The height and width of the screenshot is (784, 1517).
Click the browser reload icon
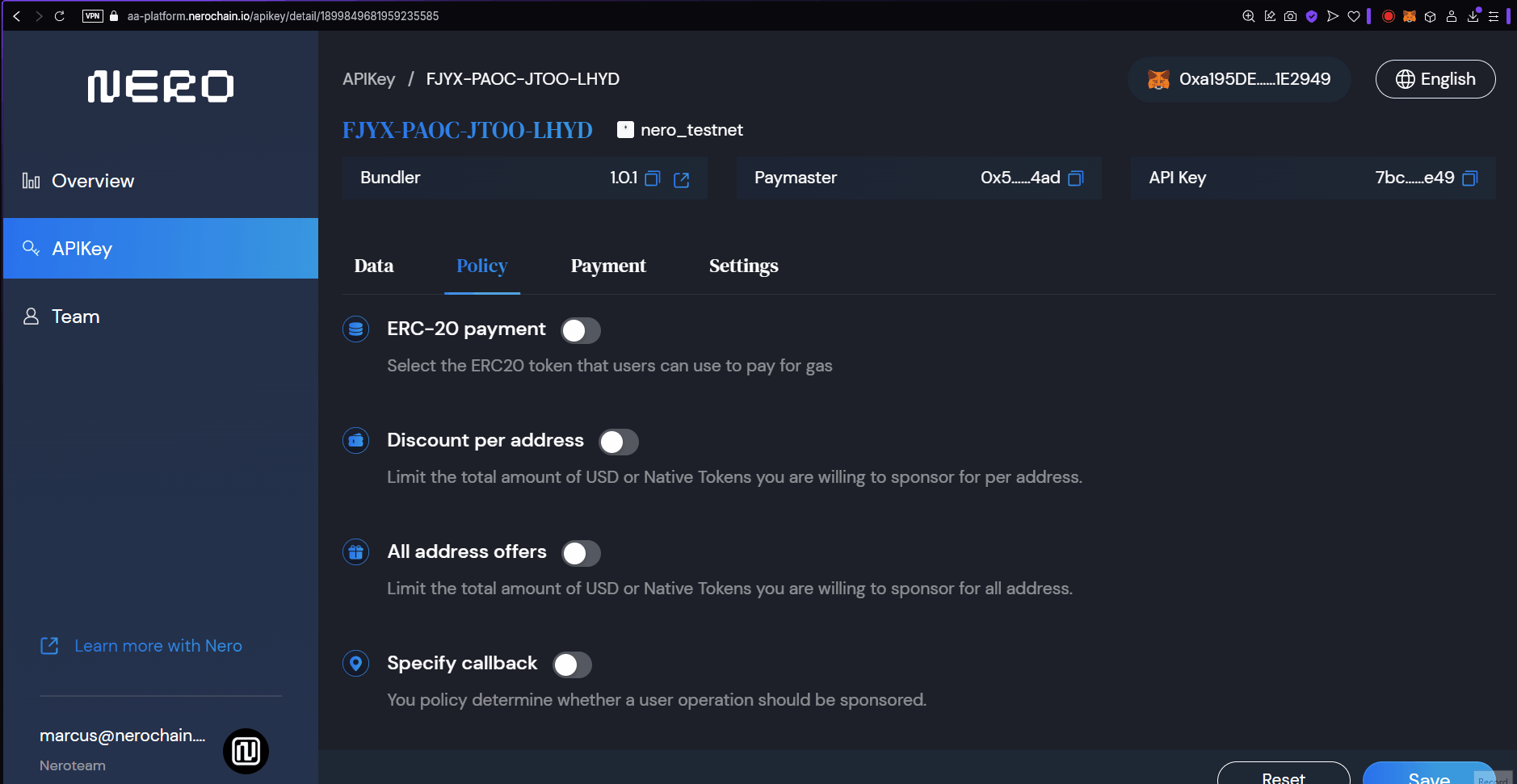click(59, 16)
